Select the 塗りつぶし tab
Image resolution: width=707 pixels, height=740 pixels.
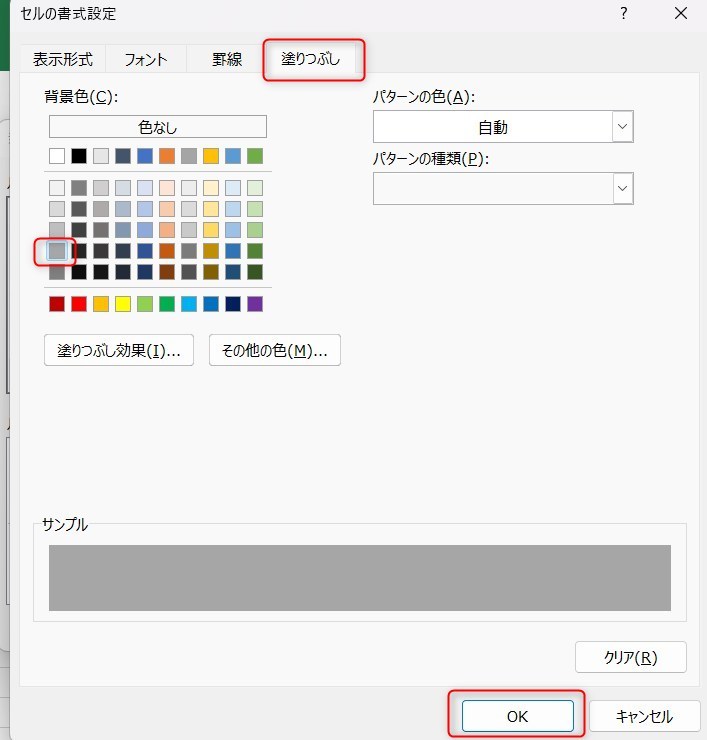(311, 59)
